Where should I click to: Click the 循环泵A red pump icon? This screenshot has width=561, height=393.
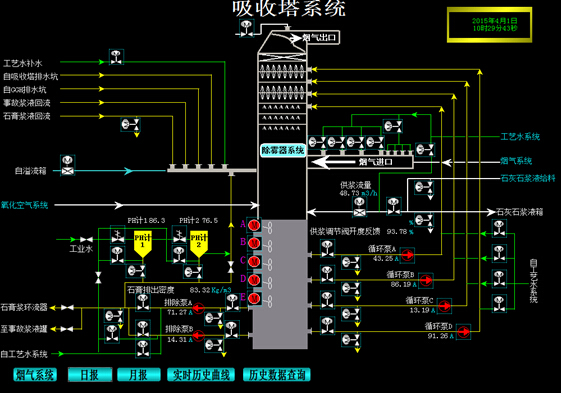click(x=407, y=255)
